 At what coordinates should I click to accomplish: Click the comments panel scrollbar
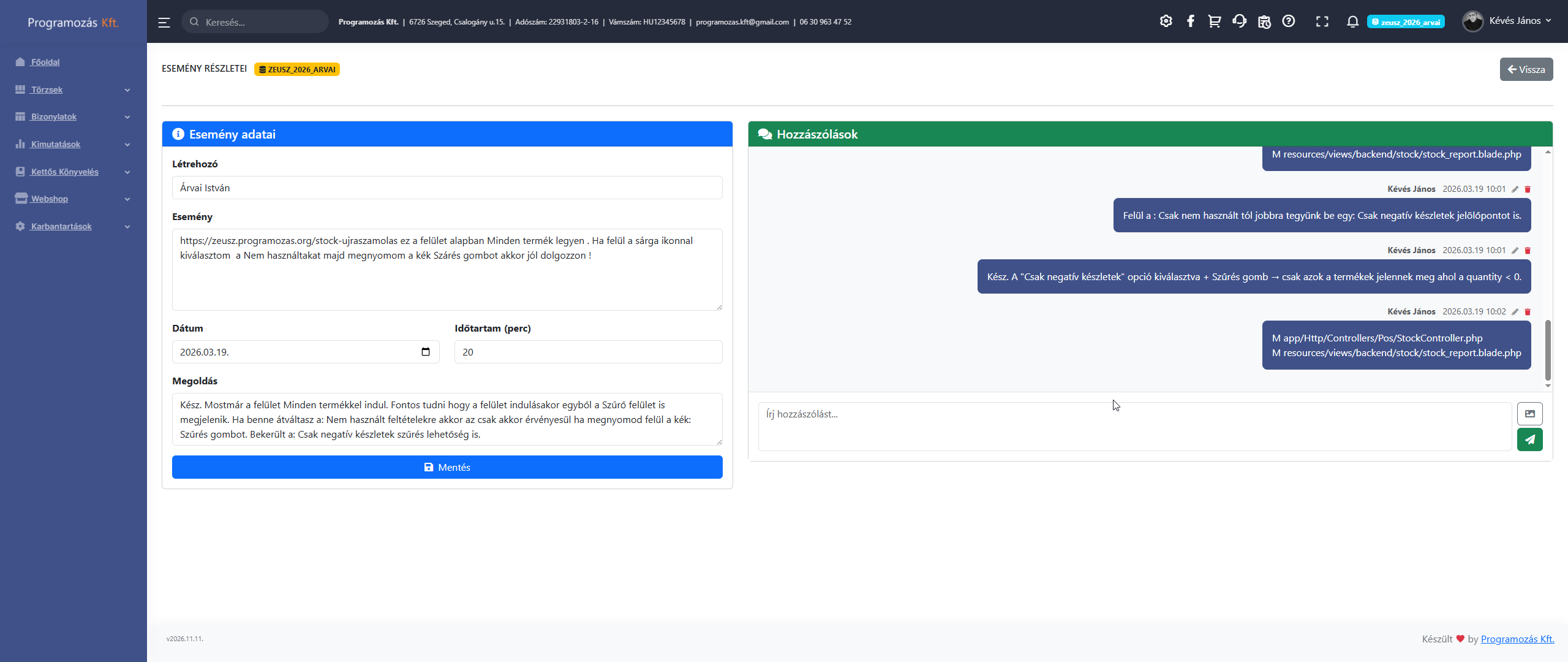[1548, 349]
